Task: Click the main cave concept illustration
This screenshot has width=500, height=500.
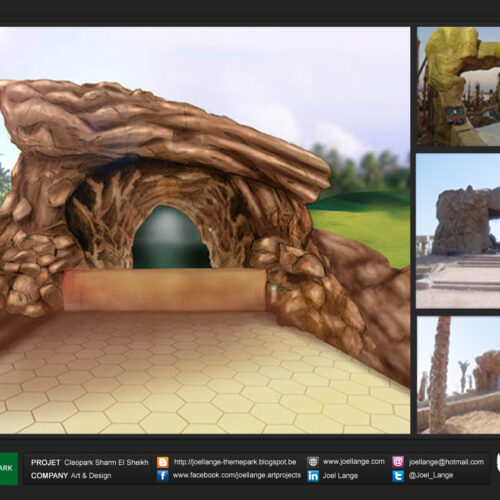Action: [205, 230]
